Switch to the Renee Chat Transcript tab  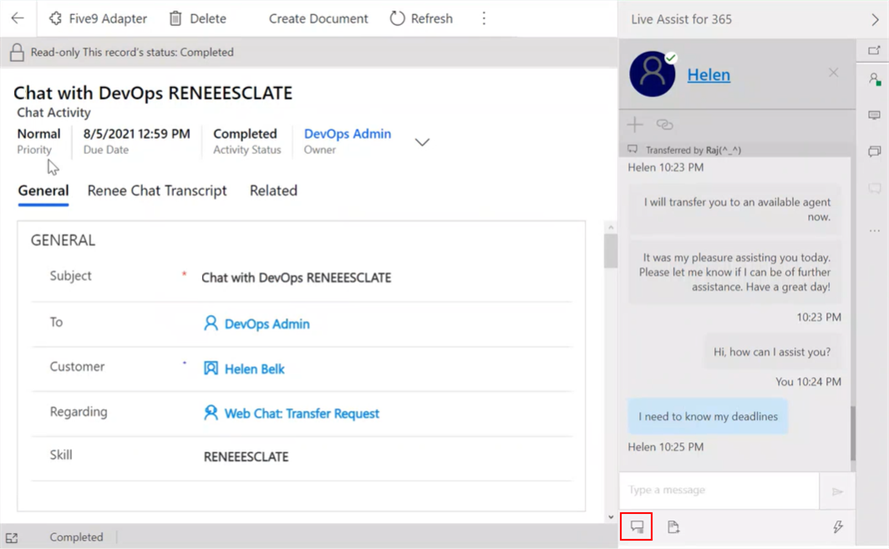[x=157, y=190]
